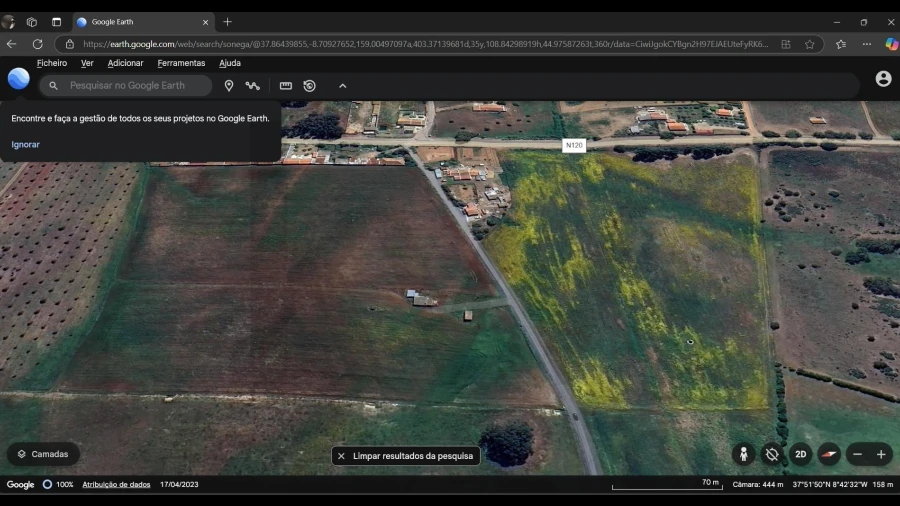
Task: Zoom in with the plus button
Action: 881,454
